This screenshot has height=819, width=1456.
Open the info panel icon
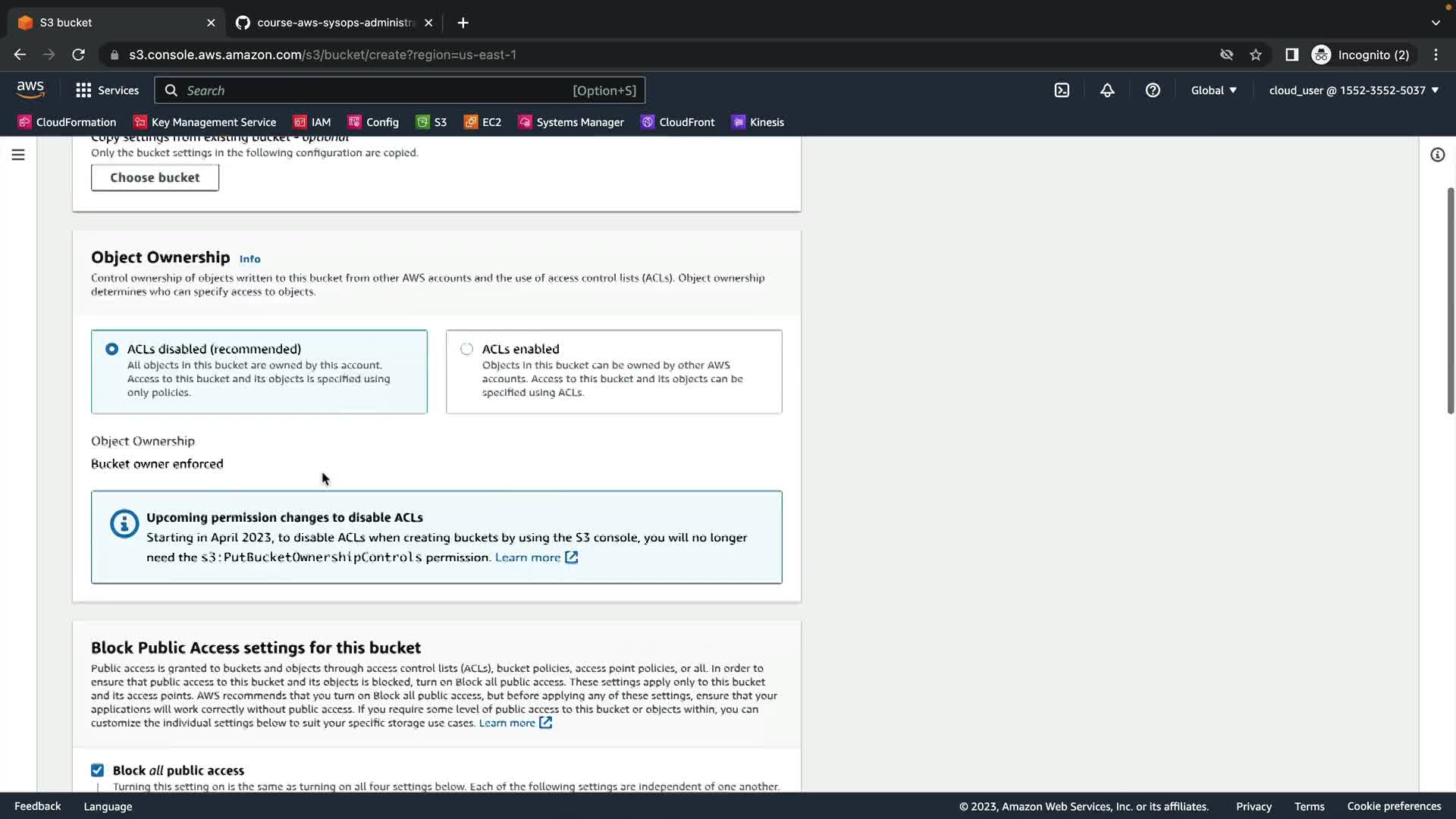tap(1437, 155)
